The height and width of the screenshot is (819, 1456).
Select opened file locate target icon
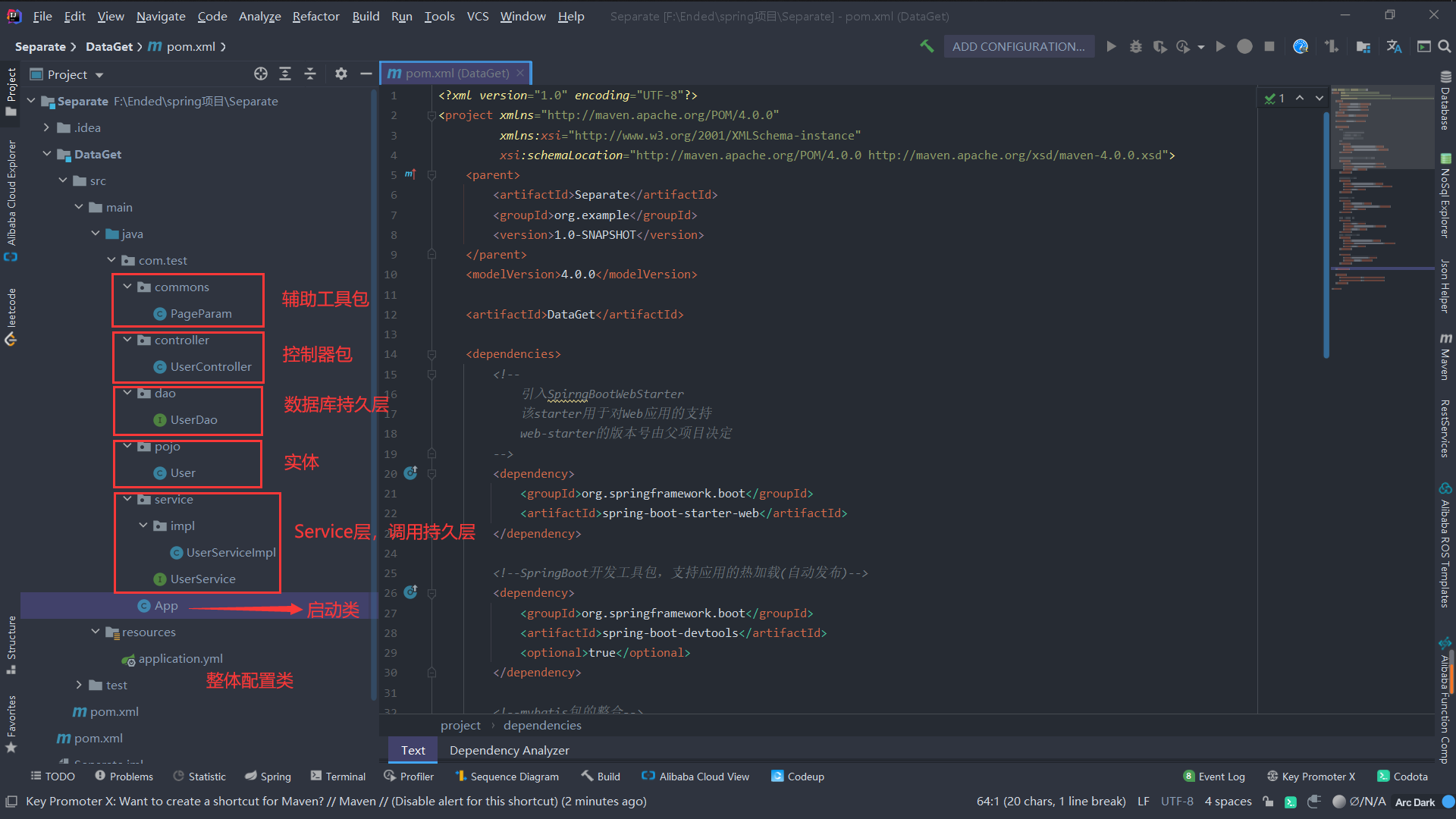(261, 74)
